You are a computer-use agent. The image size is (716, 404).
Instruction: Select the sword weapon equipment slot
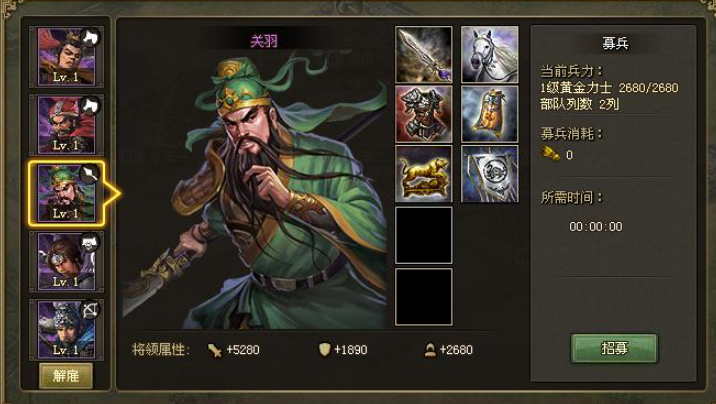pos(424,54)
